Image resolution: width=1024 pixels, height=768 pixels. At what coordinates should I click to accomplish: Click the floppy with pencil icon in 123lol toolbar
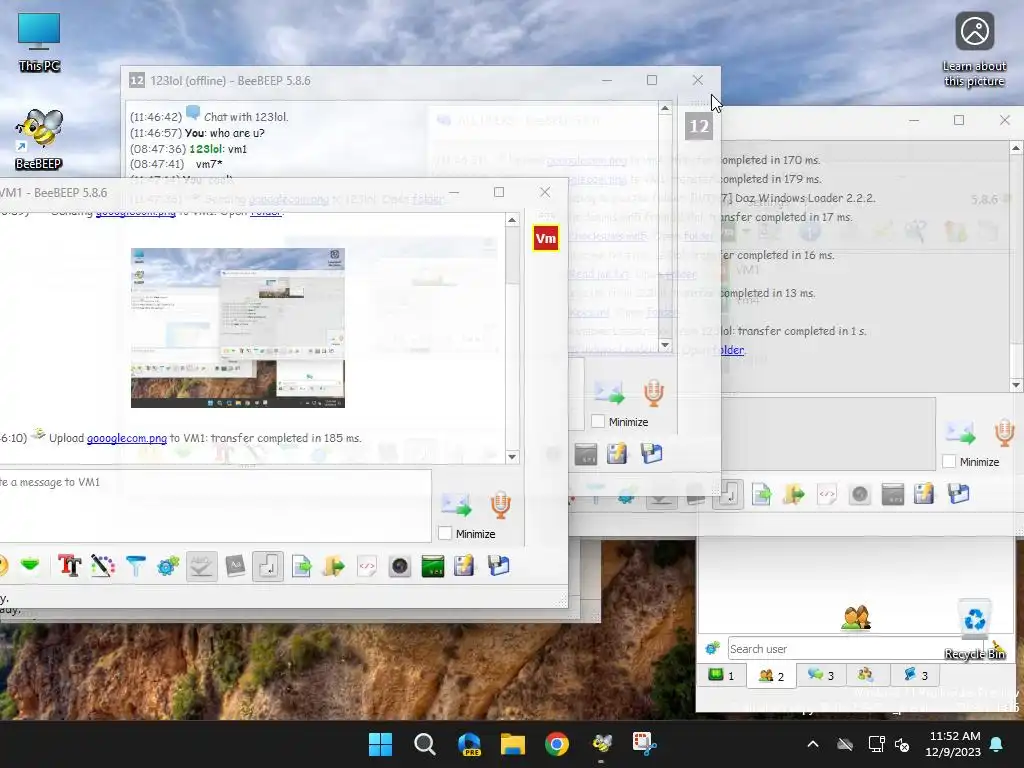(x=617, y=454)
